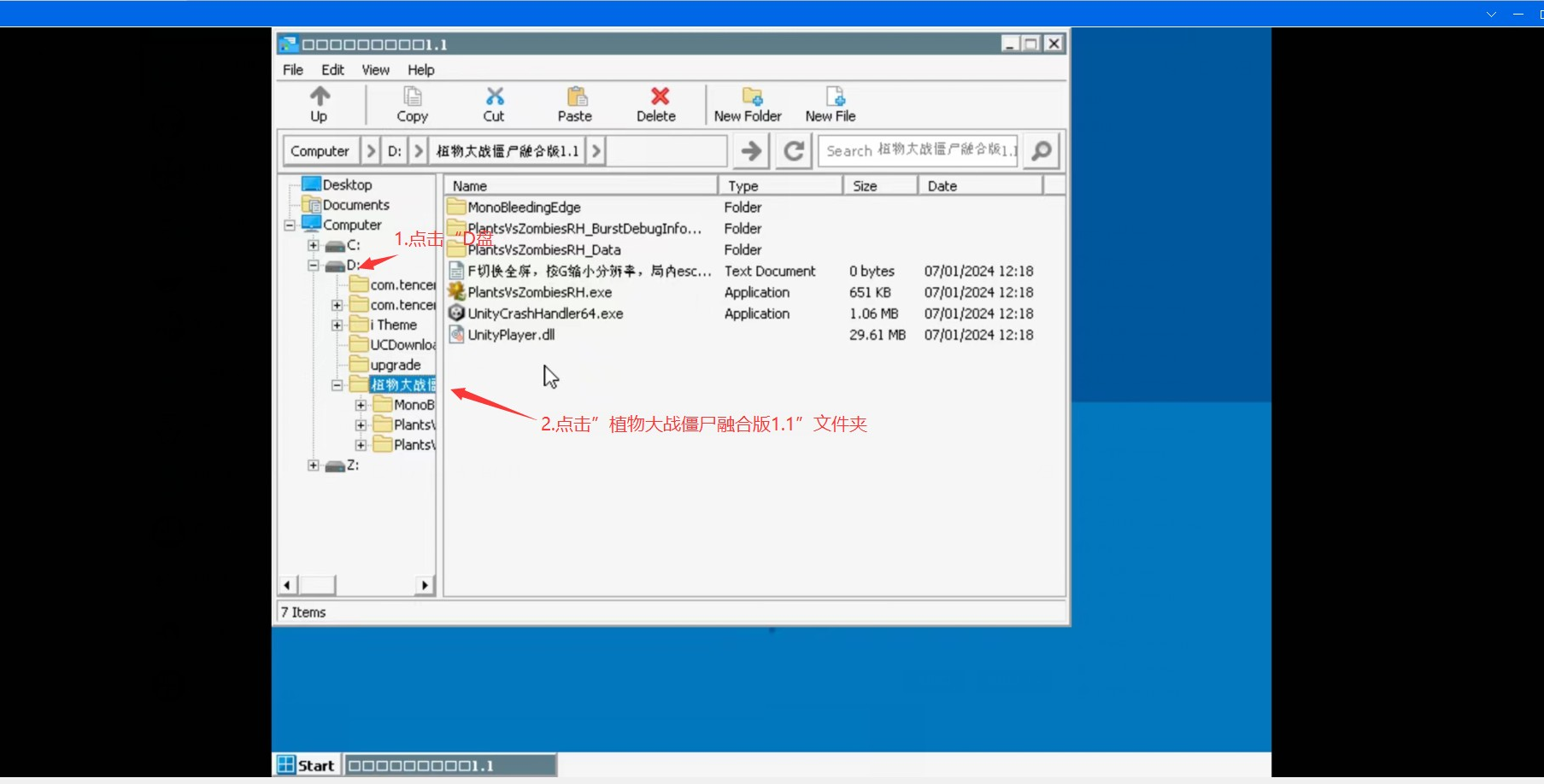Open the Edit menu
Screen dimensions: 1544x784
pos(332,70)
